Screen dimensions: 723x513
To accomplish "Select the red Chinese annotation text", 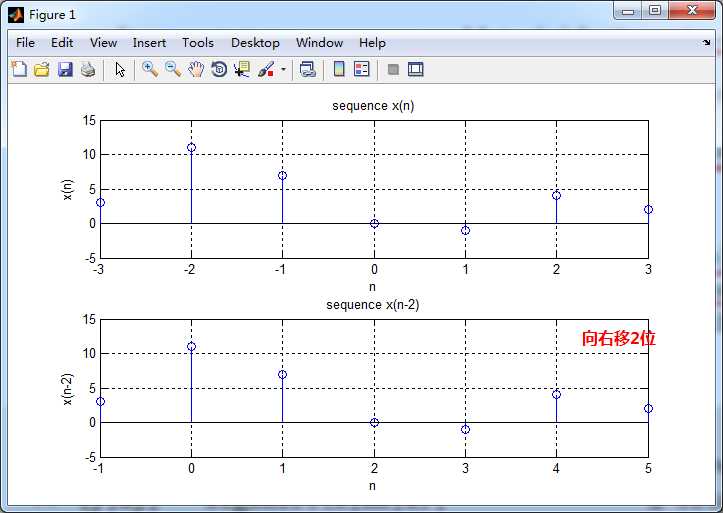I will pos(618,338).
